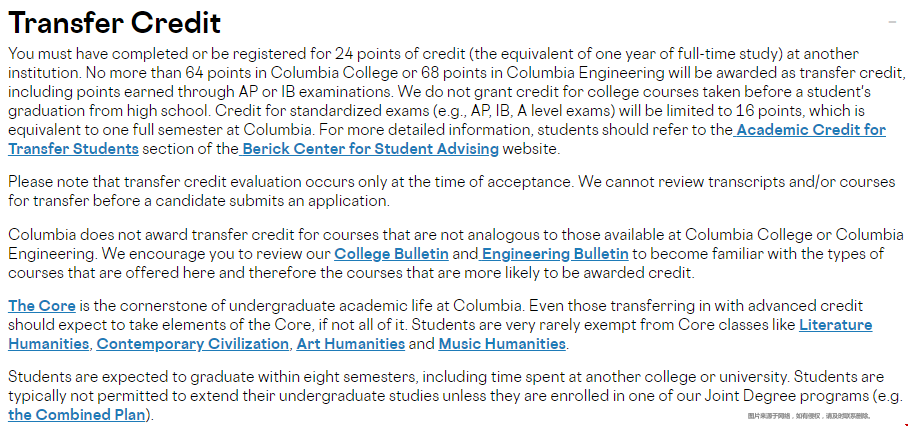Open the Combined Plan link

pyautogui.click(x=77, y=415)
